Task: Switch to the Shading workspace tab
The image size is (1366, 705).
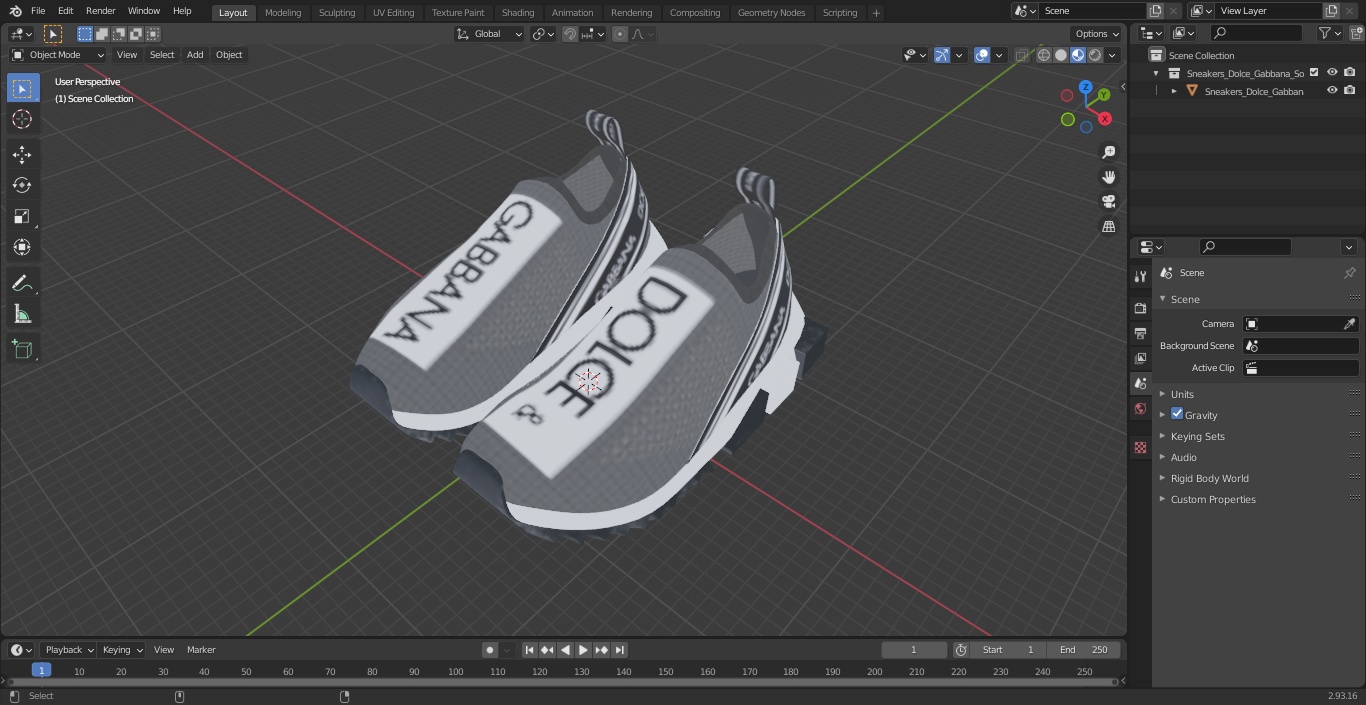Action: (518, 13)
